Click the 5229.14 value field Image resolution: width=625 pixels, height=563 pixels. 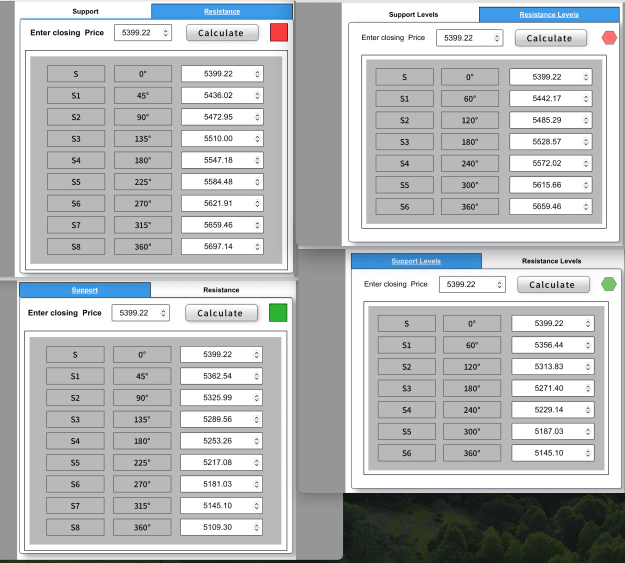pyautogui.click(x=553, y=409)
